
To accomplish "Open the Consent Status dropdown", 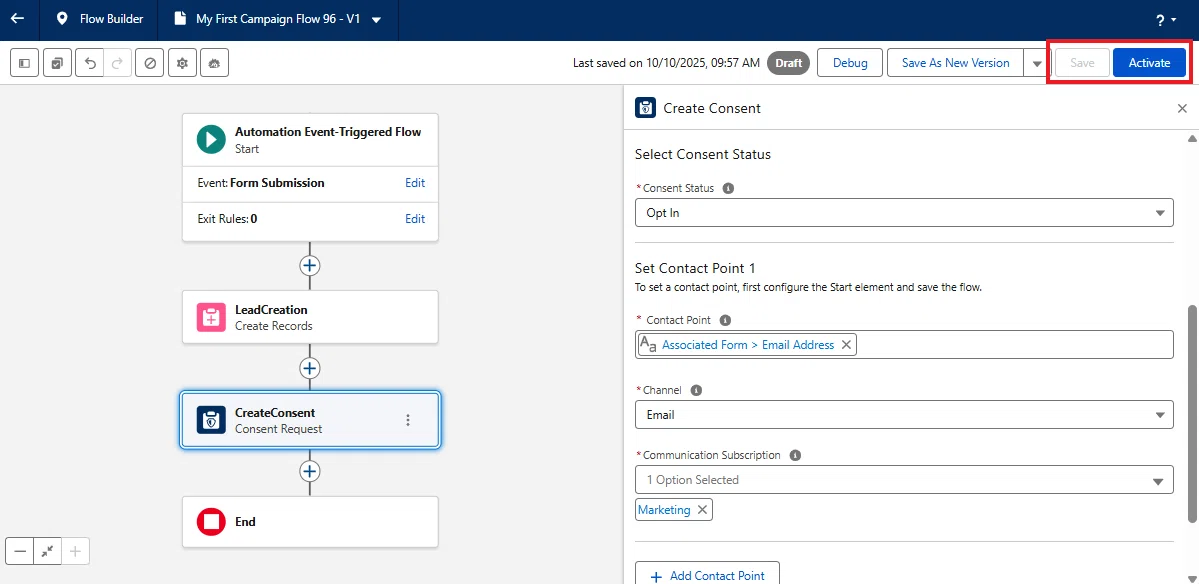I will click(904, 213).
